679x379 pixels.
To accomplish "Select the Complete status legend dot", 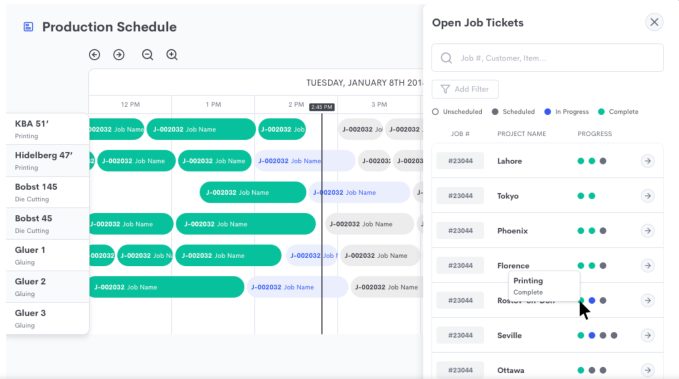I will [x=601, y=112].
